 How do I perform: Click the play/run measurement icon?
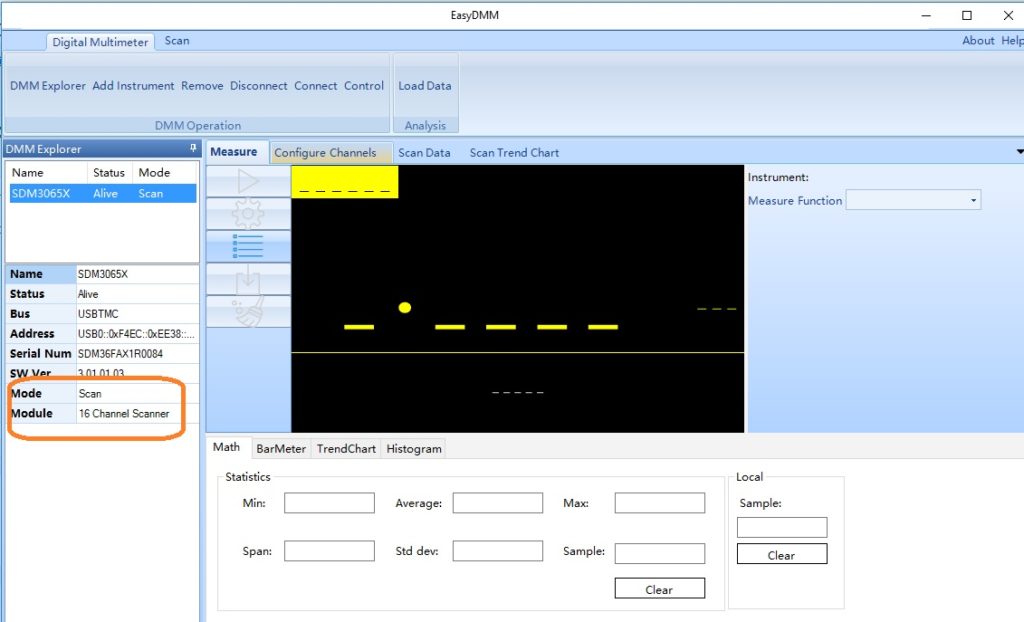tap(248, 181)
